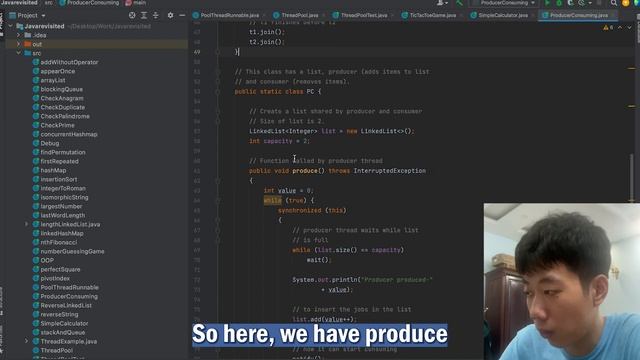The image size is (640, 360).
Task: Click Javarevisited in the breadcrumb bar
Action: pos(19,3)
